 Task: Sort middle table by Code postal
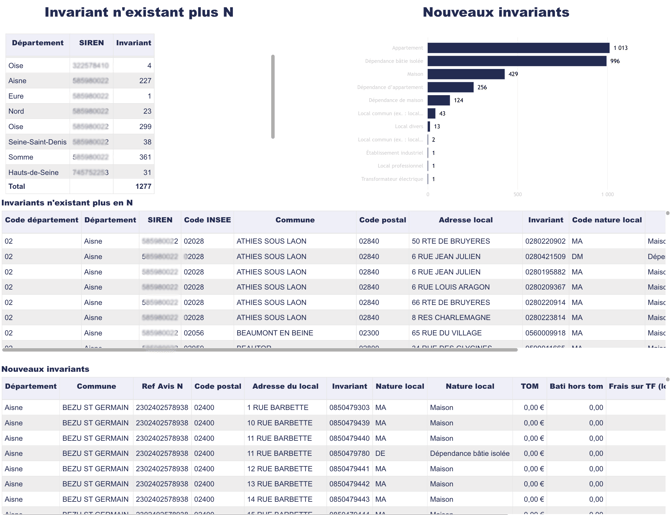(382, 220)
